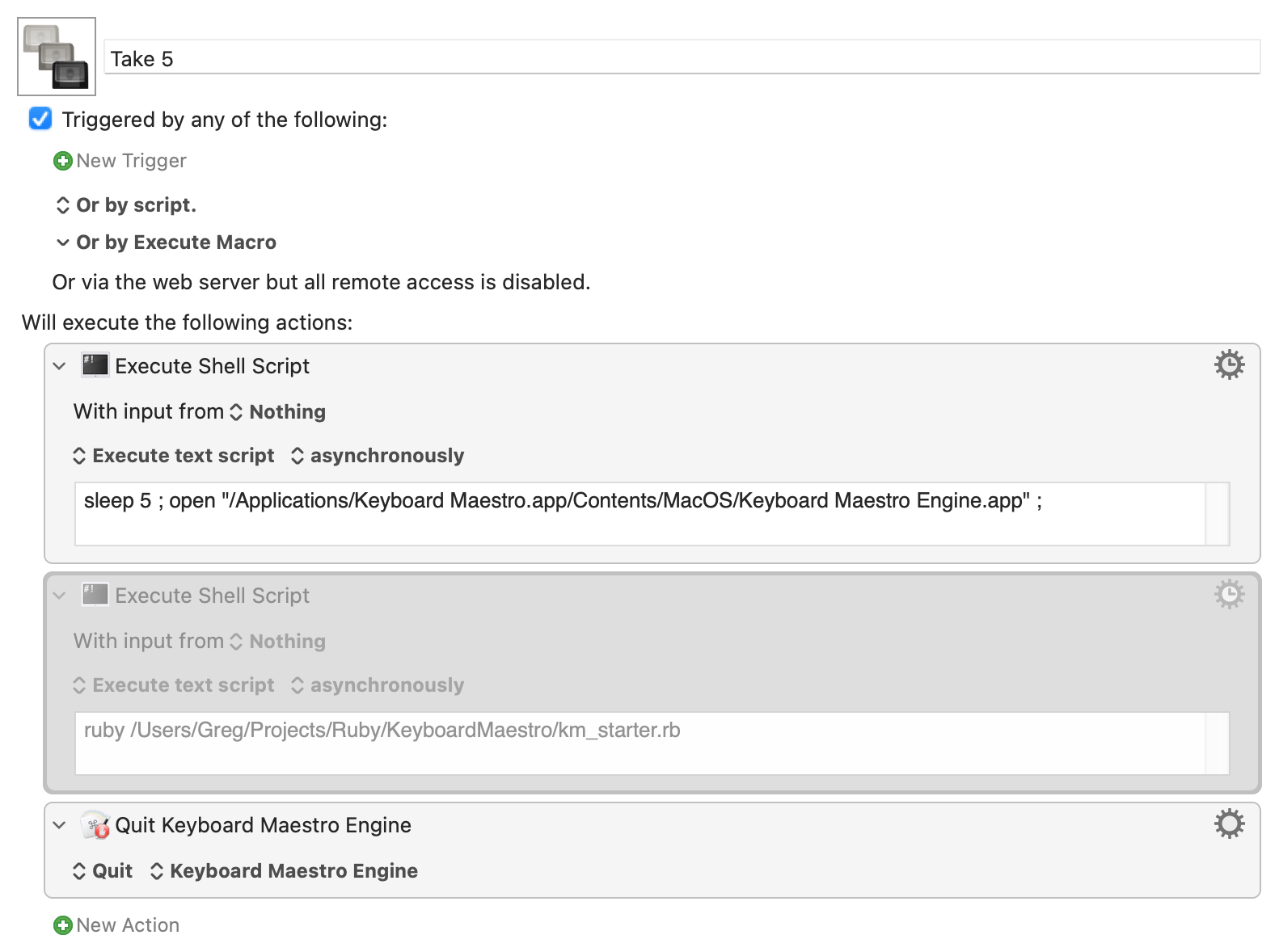1279x952 pixels.
Task: Change asynchronously option in disabled shell action
Action: point(378,685)
